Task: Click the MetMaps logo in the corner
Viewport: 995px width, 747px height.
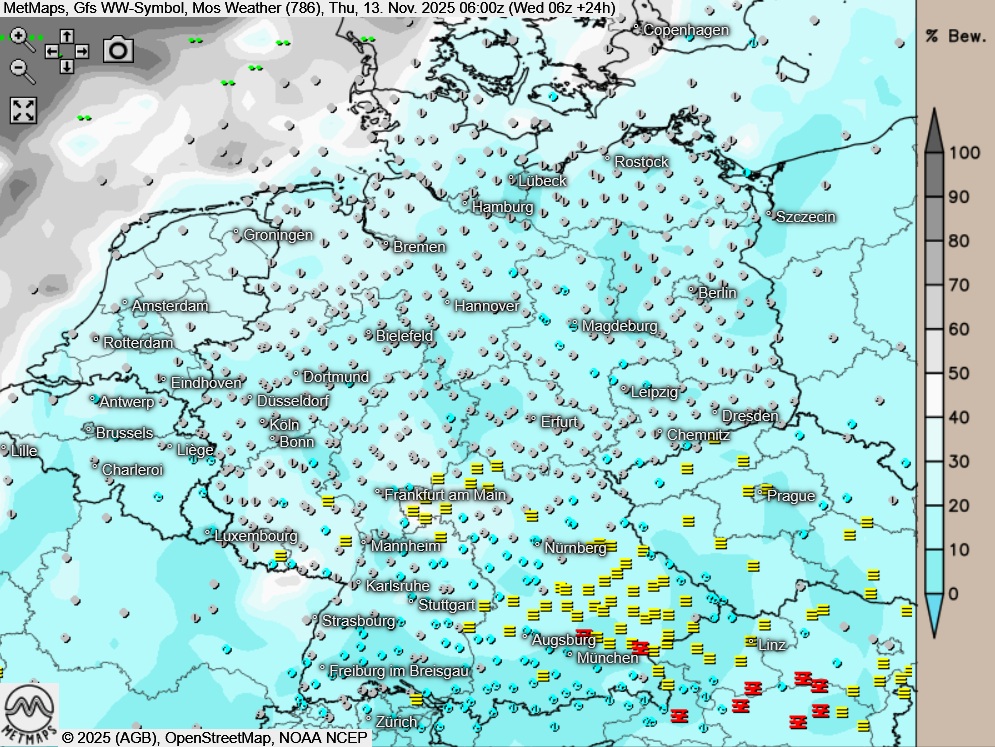Action: pos(30,714)
